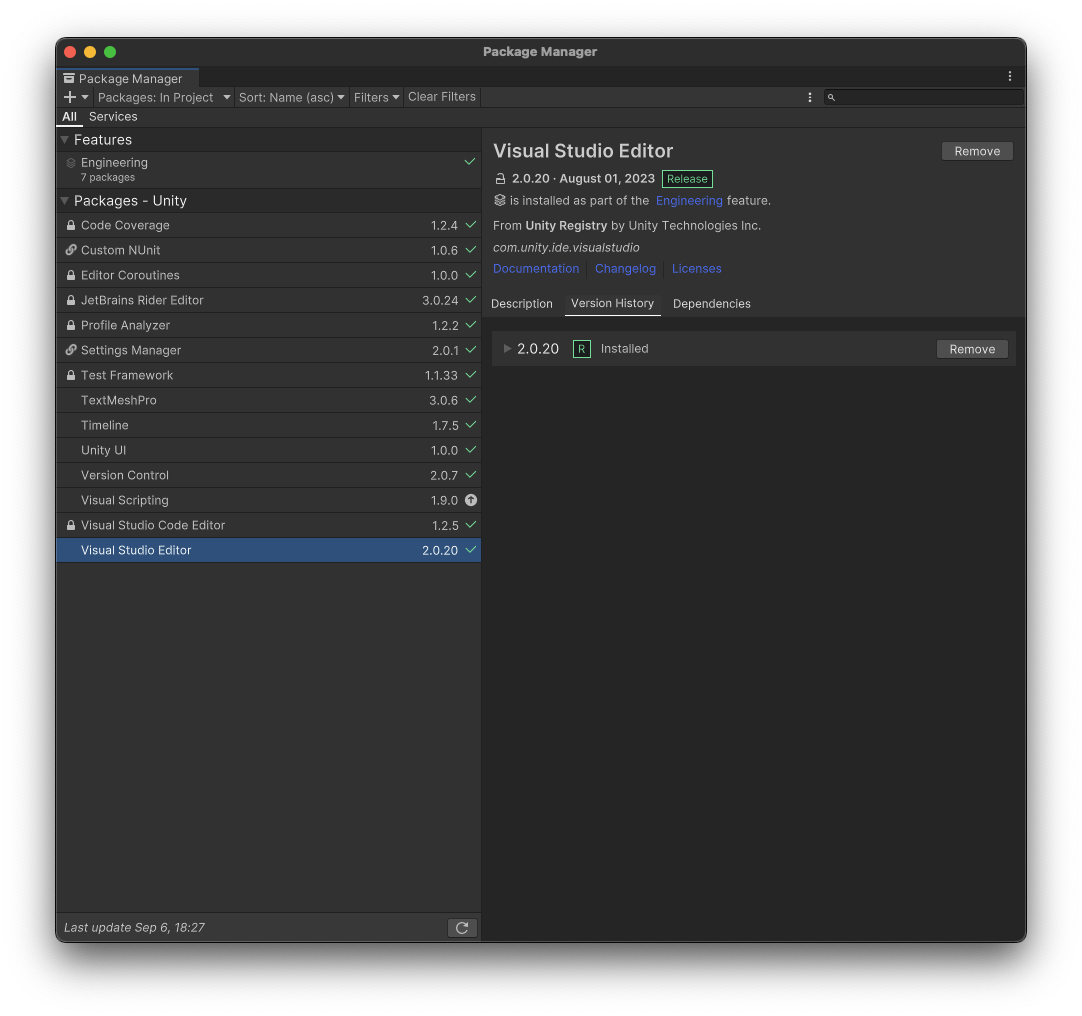This screenshot has height=1016, width=1082.
Task: Open the Packages: In Project dropdown
Action: (163, 97)
